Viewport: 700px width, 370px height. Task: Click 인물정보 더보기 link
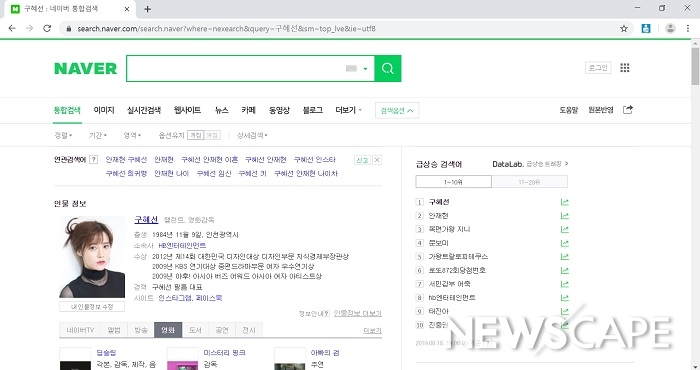[358, 313]
